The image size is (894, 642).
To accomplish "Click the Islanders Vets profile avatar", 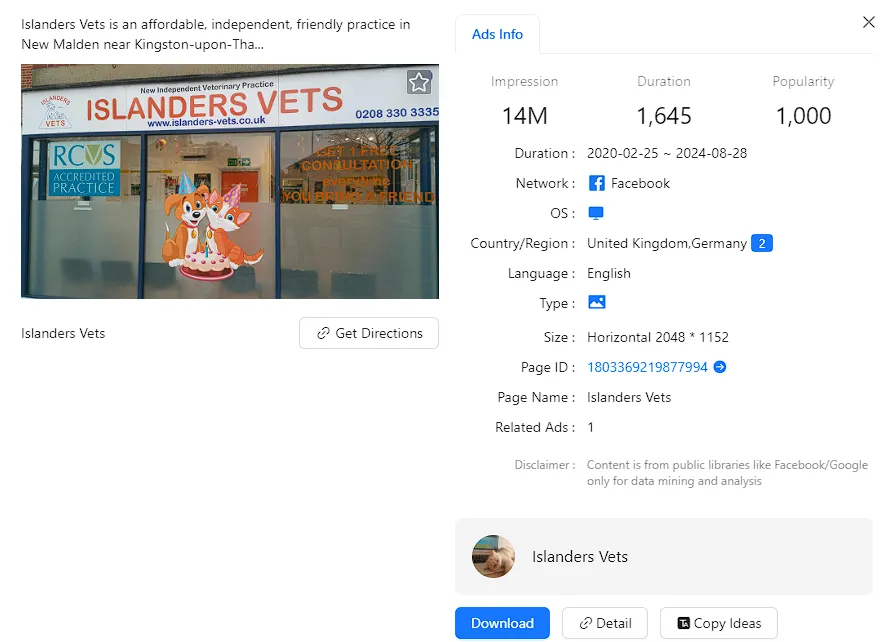I will [493, 556].
